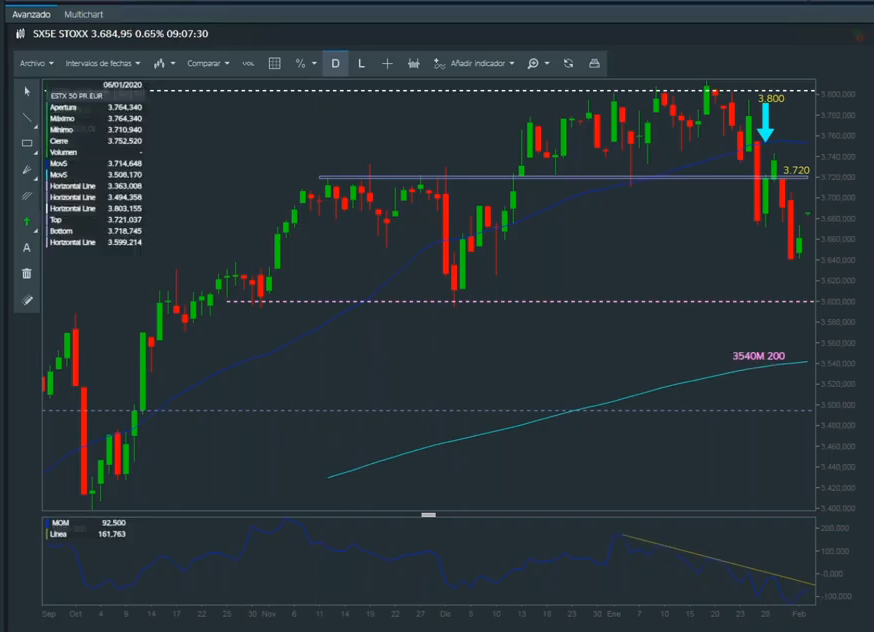The width and height of the screenshot is (874, 632).
Task: Open the Comparar dropdown
Action: (208, 63)
